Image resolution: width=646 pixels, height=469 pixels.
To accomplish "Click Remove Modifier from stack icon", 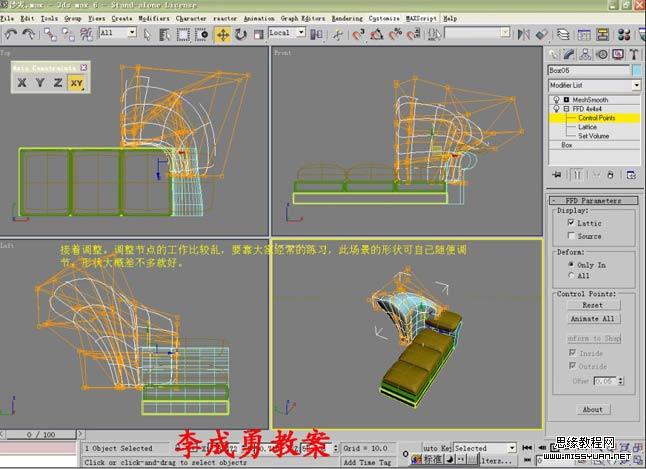I will [x=610, y=175].
